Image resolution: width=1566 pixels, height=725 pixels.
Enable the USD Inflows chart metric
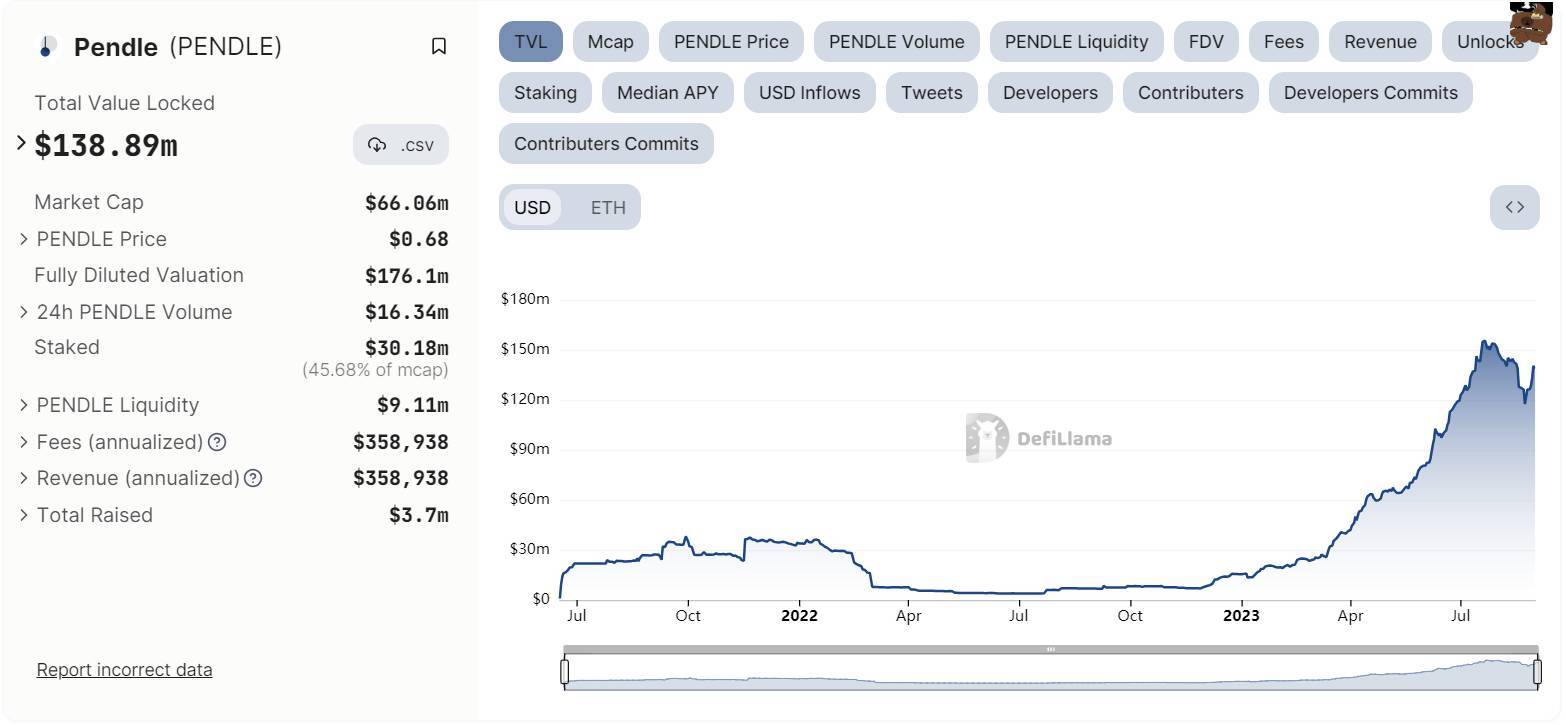[x=810, y=93]
